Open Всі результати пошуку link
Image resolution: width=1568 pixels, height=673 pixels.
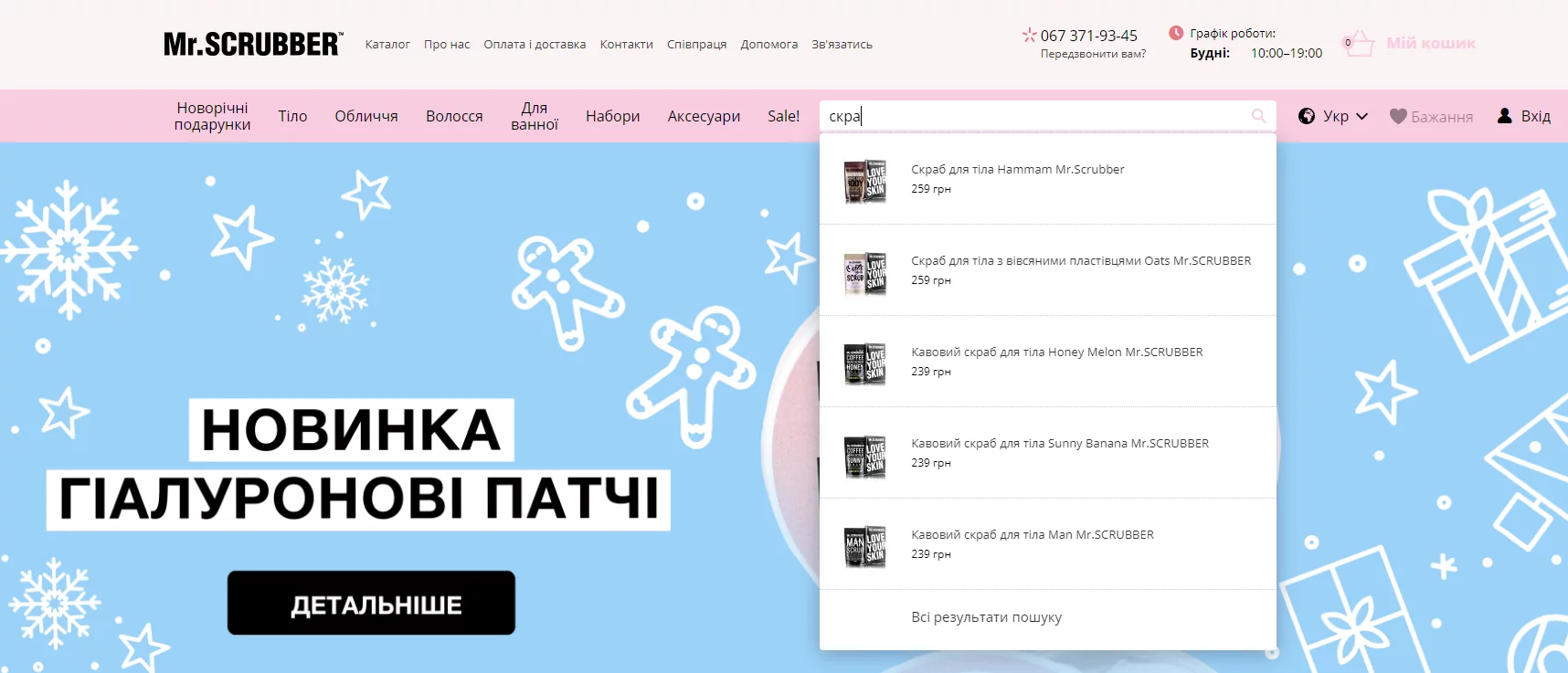[986, 617]
